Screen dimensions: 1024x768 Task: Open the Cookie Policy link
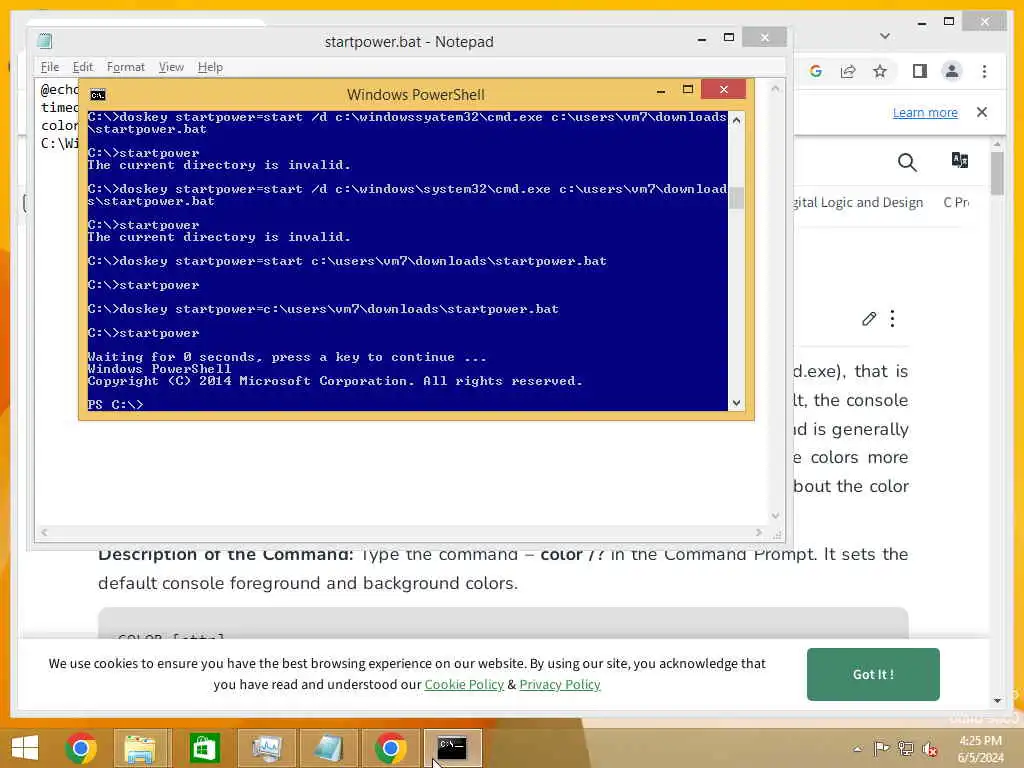[464, 684]
